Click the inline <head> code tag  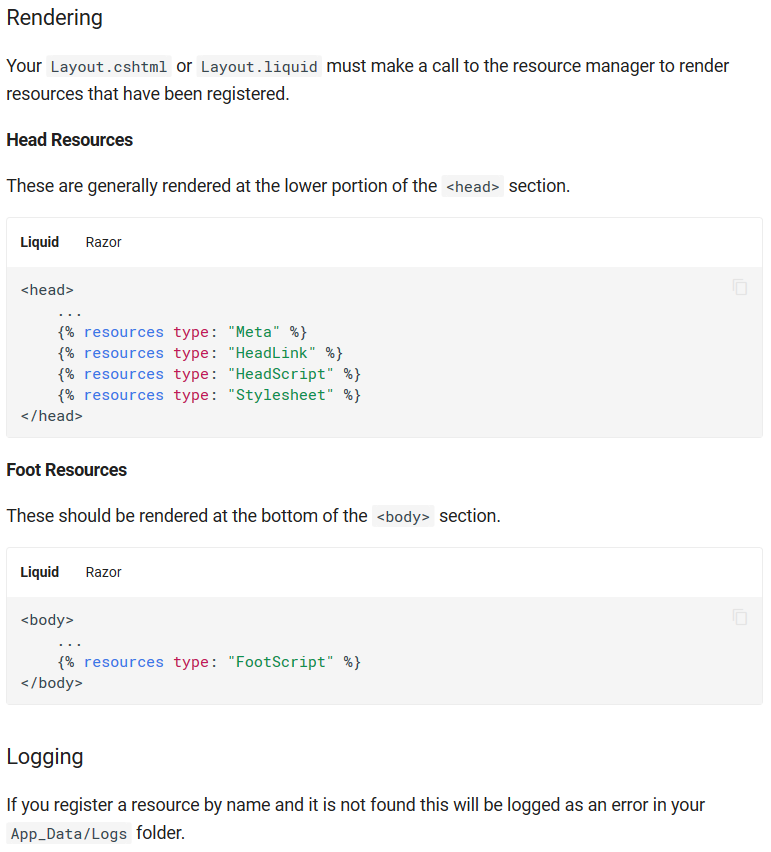click(473, 186)
